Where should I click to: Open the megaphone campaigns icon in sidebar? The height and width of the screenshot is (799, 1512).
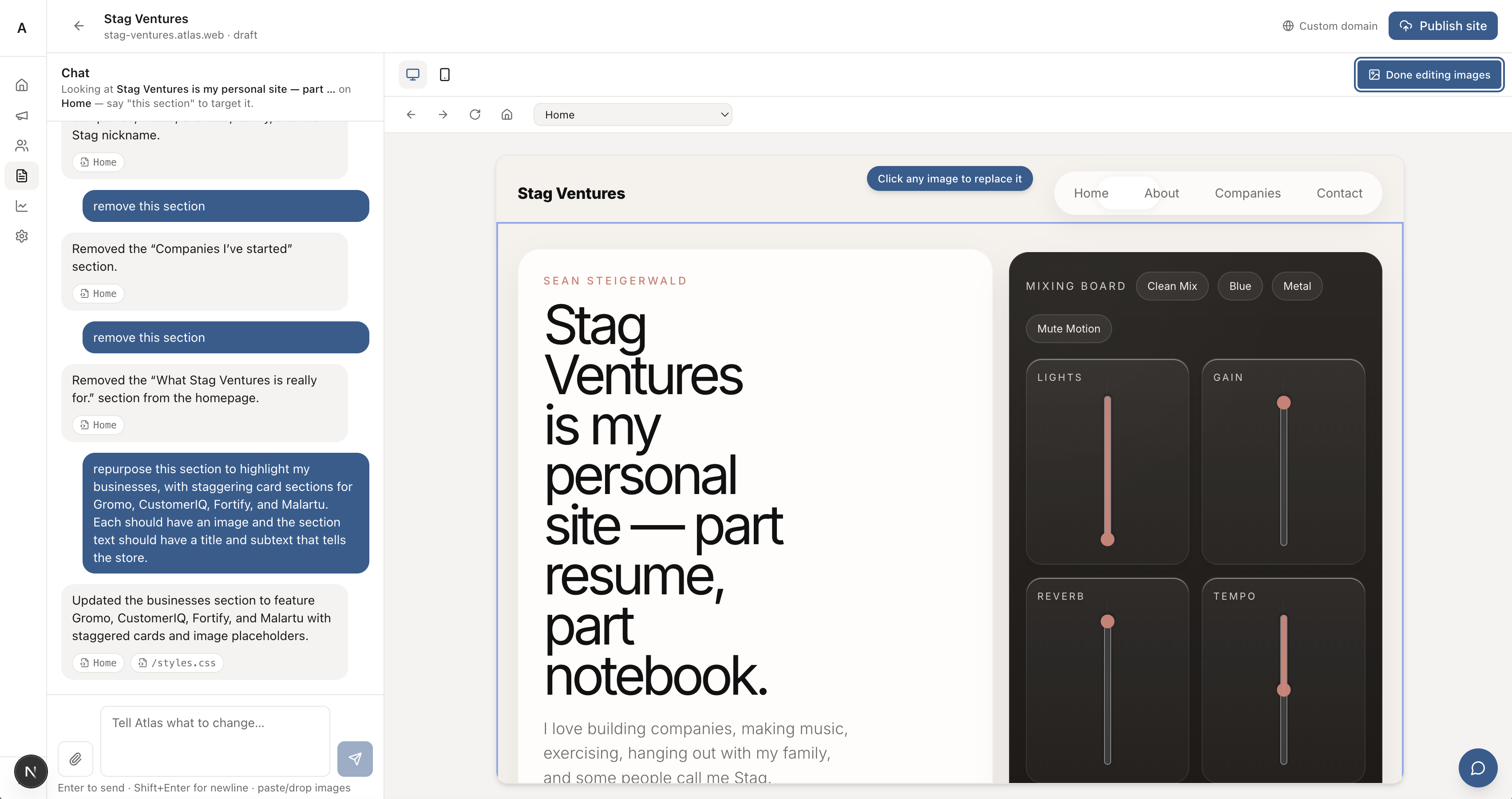pos(22,116)
